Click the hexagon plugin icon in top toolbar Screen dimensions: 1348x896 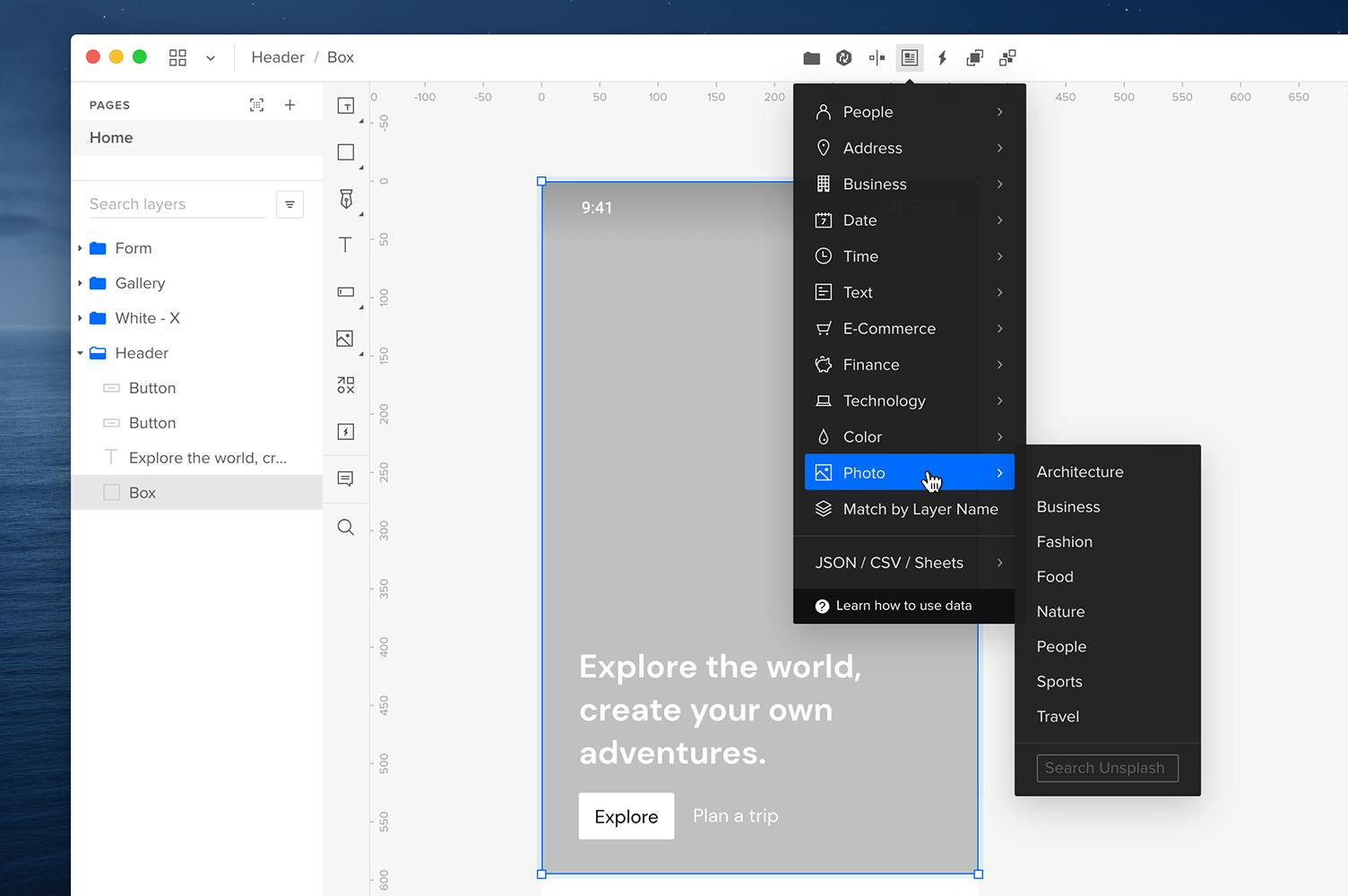click(x=843, y=58)
